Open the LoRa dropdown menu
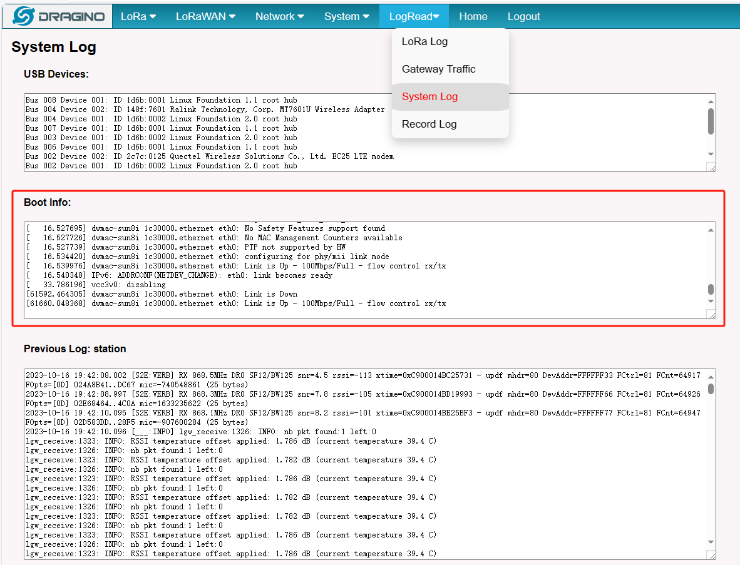740x565 pixels. tap(138, 17)
